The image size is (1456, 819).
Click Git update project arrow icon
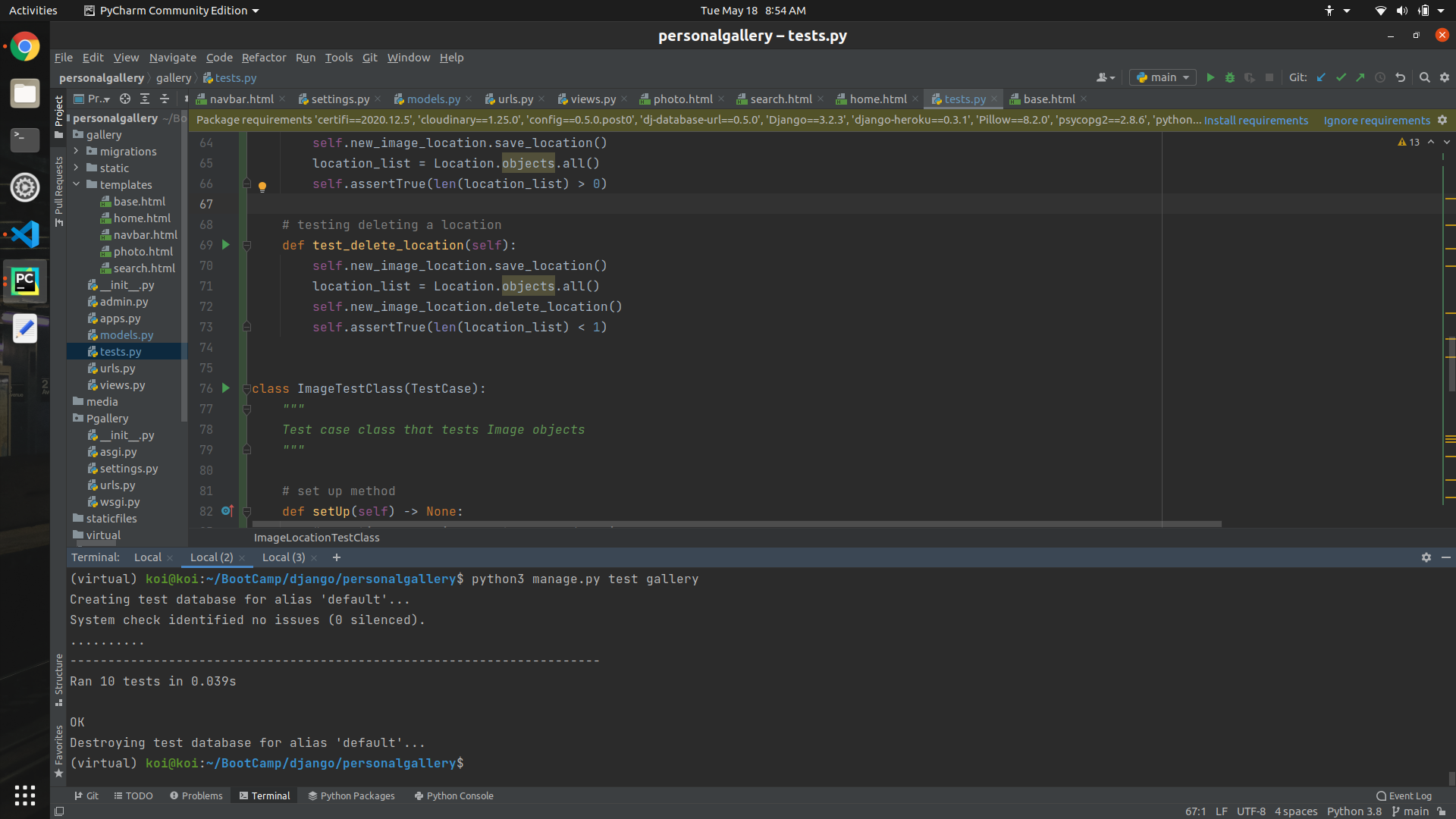[x=1321, y=77]
